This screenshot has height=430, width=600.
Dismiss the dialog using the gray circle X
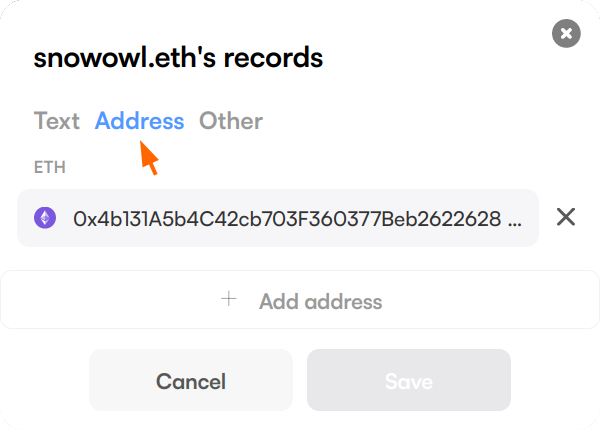point(566,34)
